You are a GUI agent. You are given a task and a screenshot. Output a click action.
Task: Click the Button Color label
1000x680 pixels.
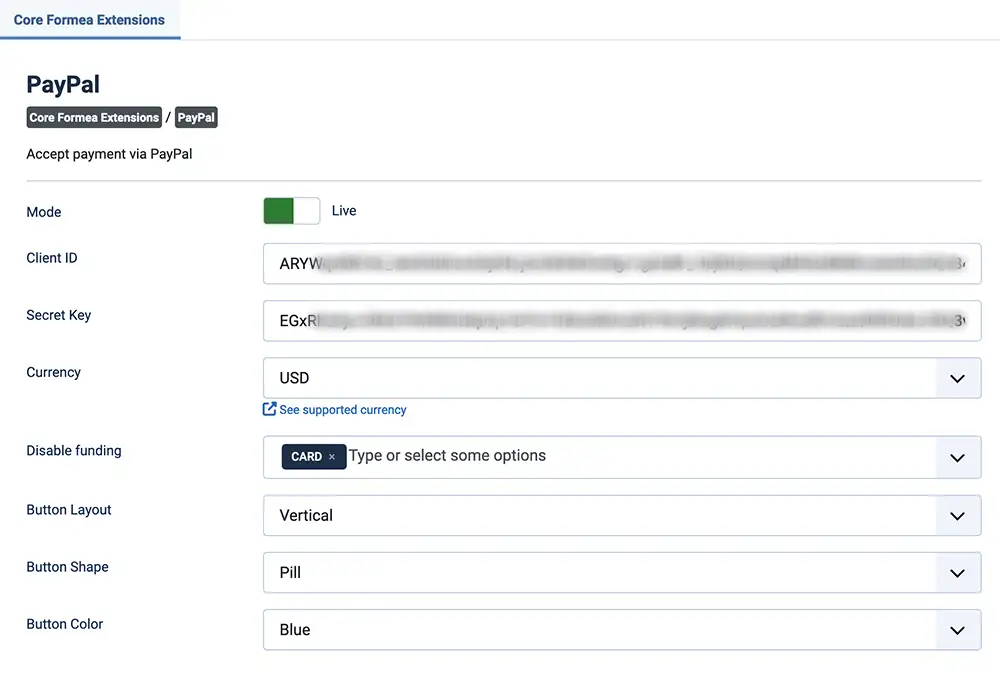(x=64, y=624)
